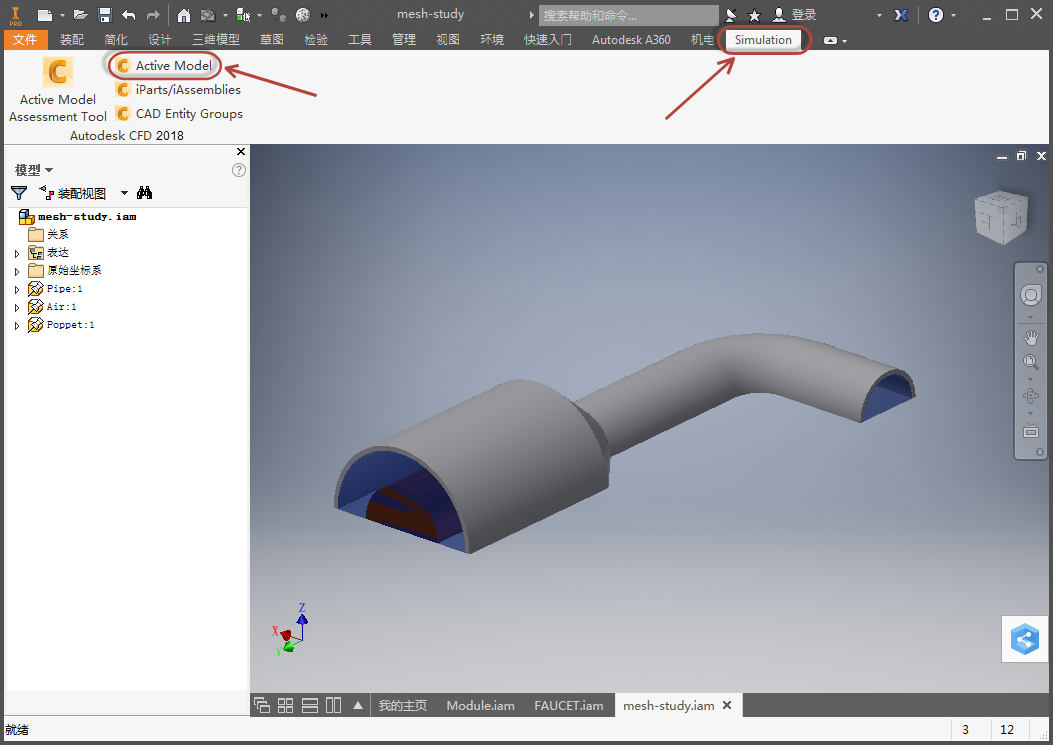The width and height of the screenshot is (1053, 745).
Task: Arrange windows vertically icon
Action: (334, 705)
